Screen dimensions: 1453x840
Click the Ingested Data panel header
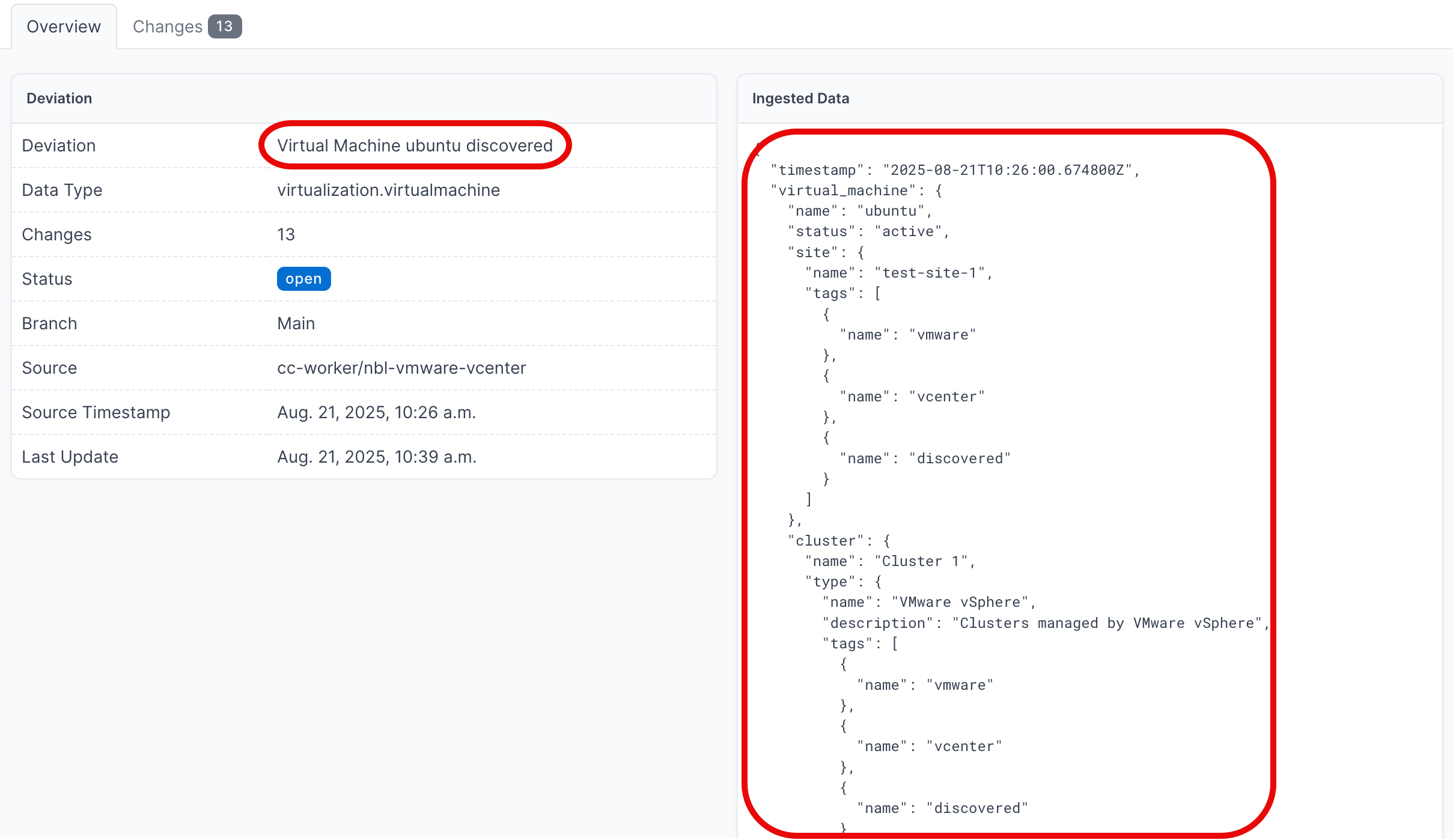[800, 99]
